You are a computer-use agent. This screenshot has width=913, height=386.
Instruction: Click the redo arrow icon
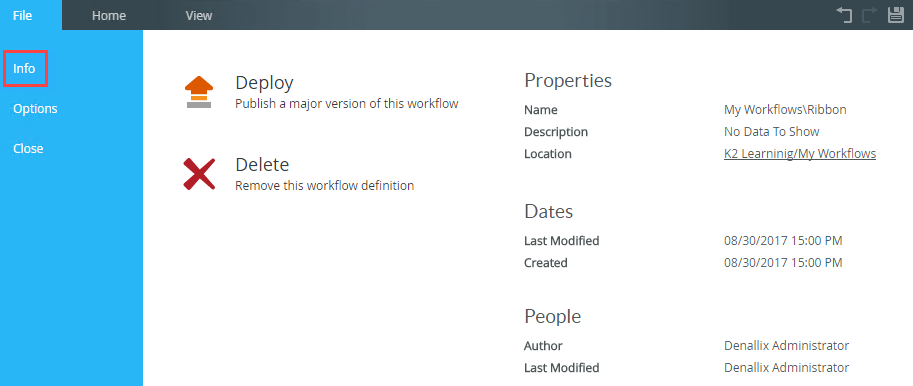[x=870, y=15]
